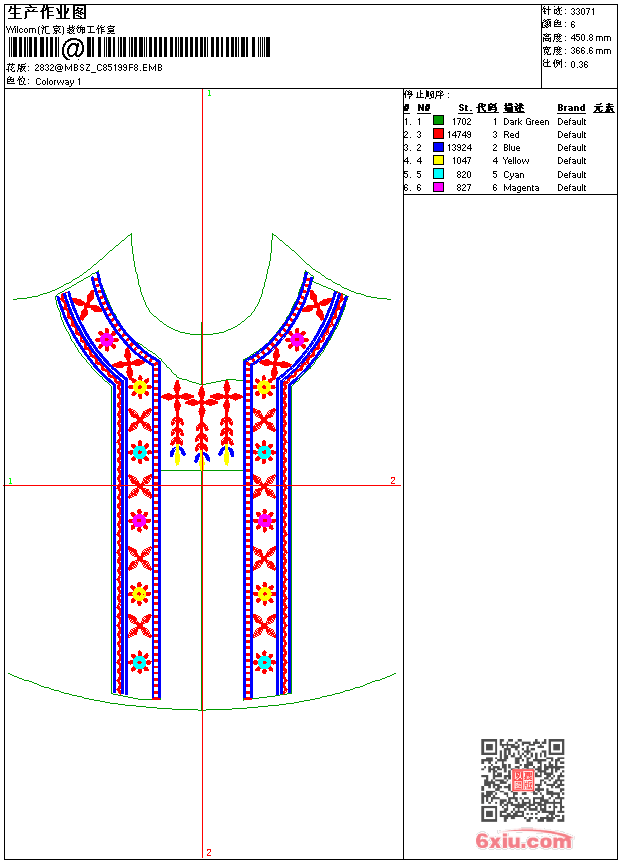
Task: Click the 'Blue' description text
Action: (512, 148)
